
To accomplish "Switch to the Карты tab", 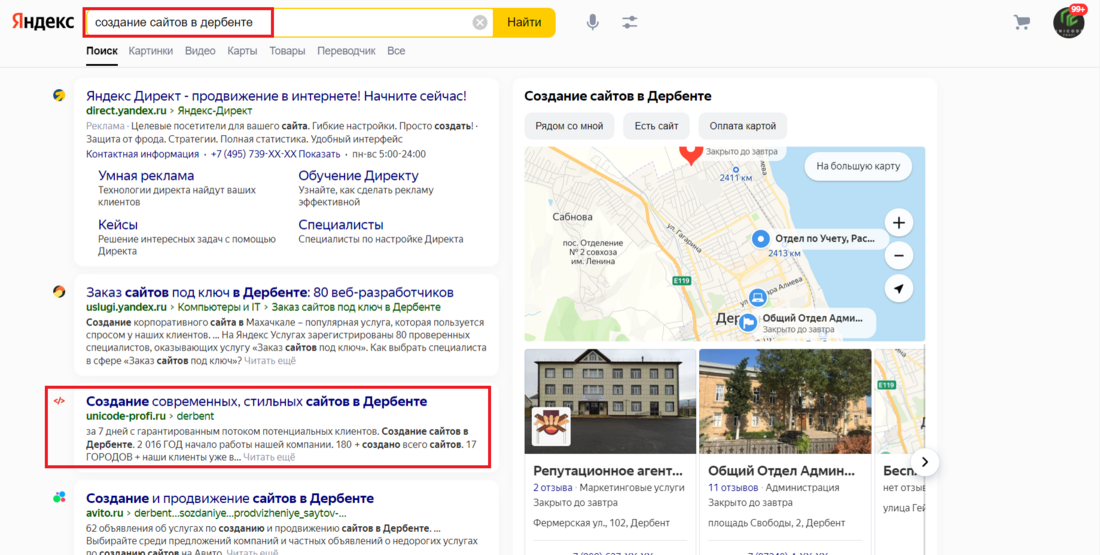I will point(242,51).
